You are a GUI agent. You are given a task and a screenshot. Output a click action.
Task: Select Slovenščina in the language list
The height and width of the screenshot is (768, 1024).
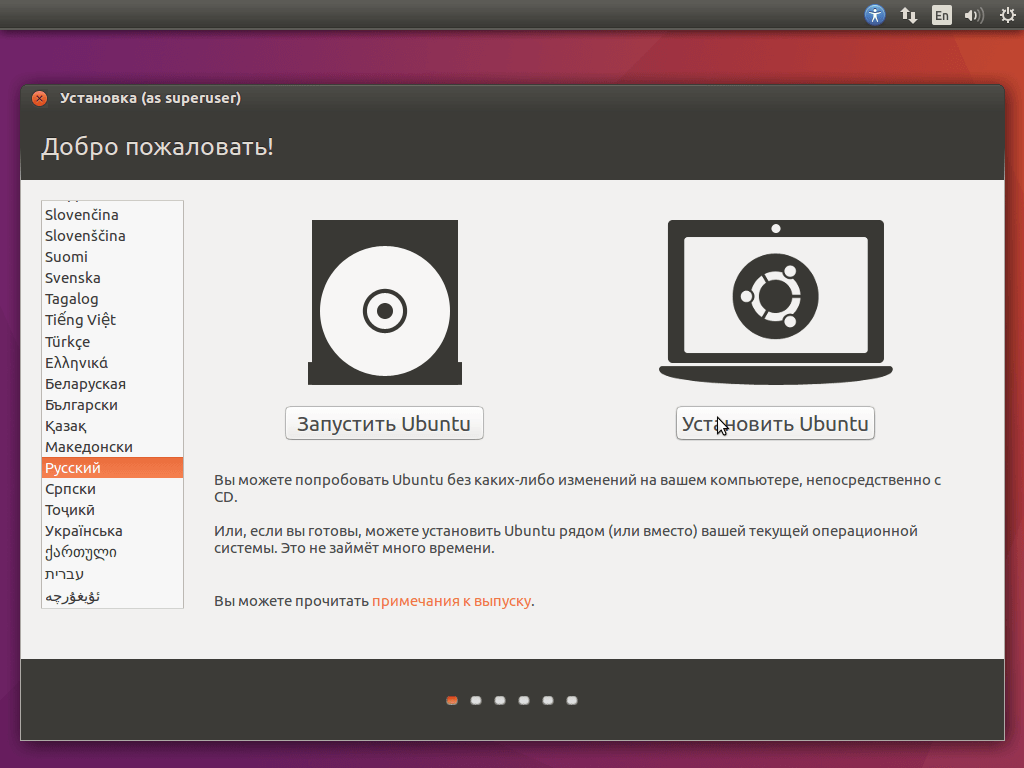112,236
